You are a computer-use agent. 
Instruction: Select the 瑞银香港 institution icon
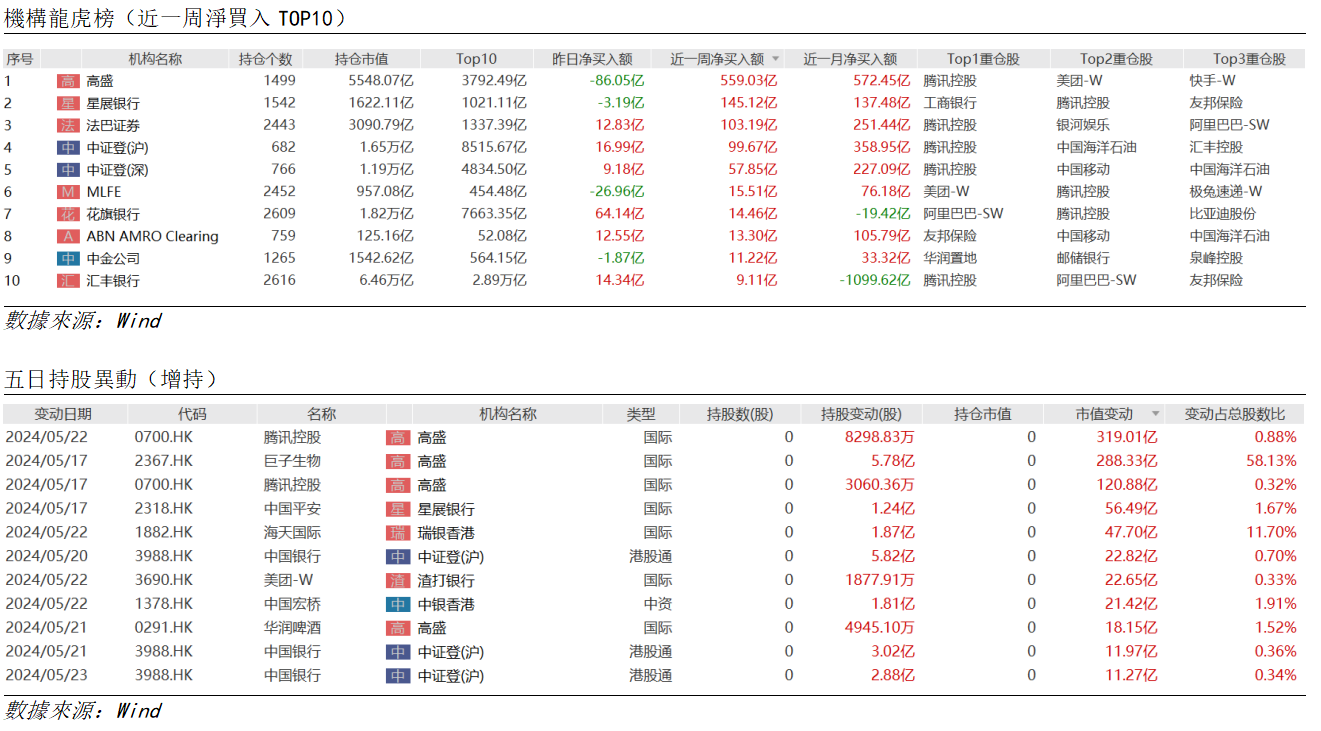[398, 533]
